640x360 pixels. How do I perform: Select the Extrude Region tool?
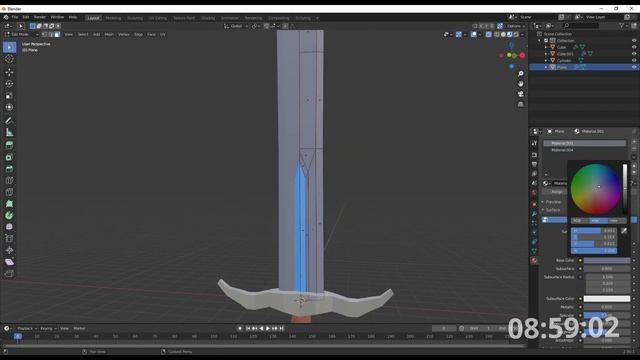pos(9,145)
